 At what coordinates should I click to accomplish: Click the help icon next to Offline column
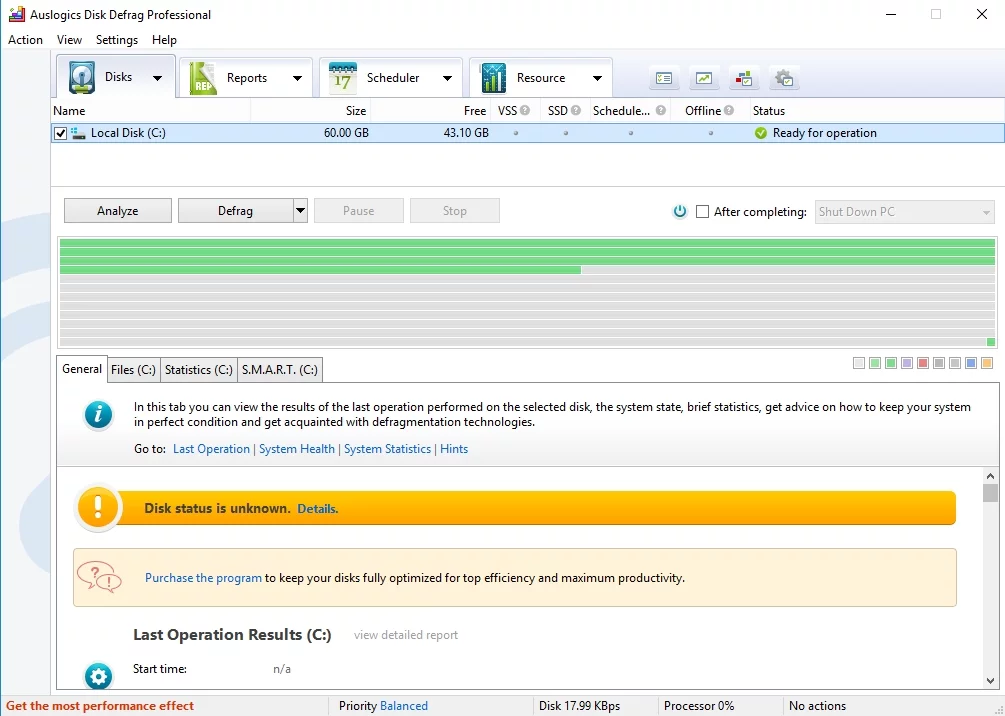click(x=729, y=111)
